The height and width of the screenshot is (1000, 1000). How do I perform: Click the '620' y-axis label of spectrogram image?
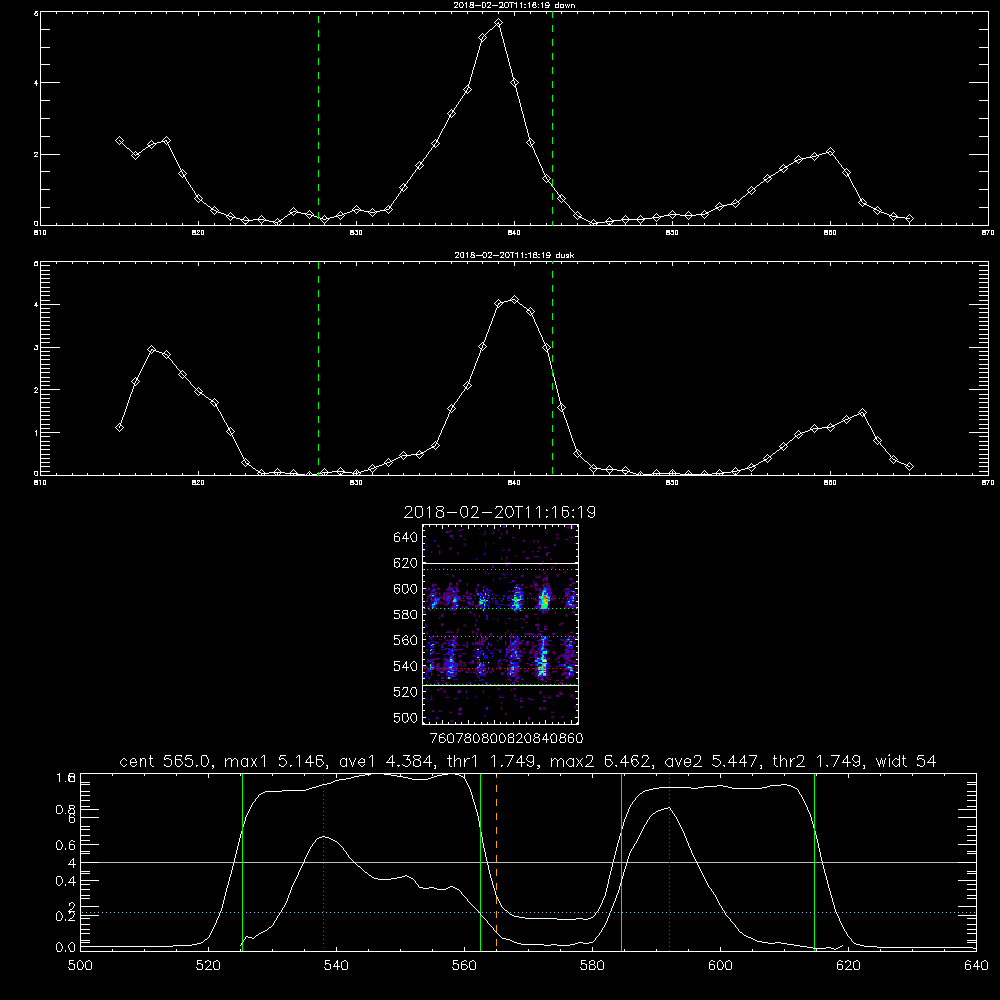(x=406, y=563)
